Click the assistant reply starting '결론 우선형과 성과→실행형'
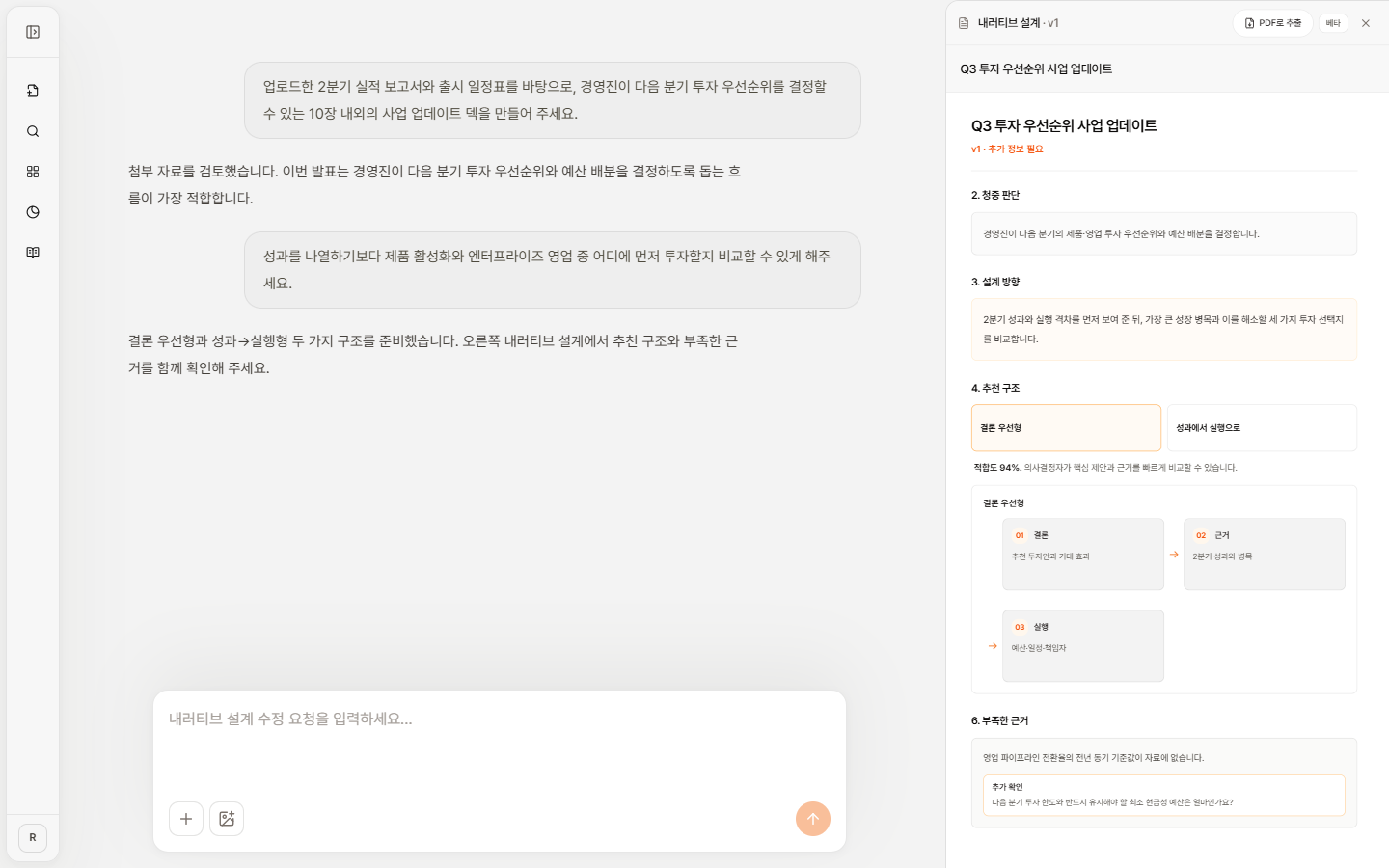This screenshot has height=868, width=1389. [435, 354]
